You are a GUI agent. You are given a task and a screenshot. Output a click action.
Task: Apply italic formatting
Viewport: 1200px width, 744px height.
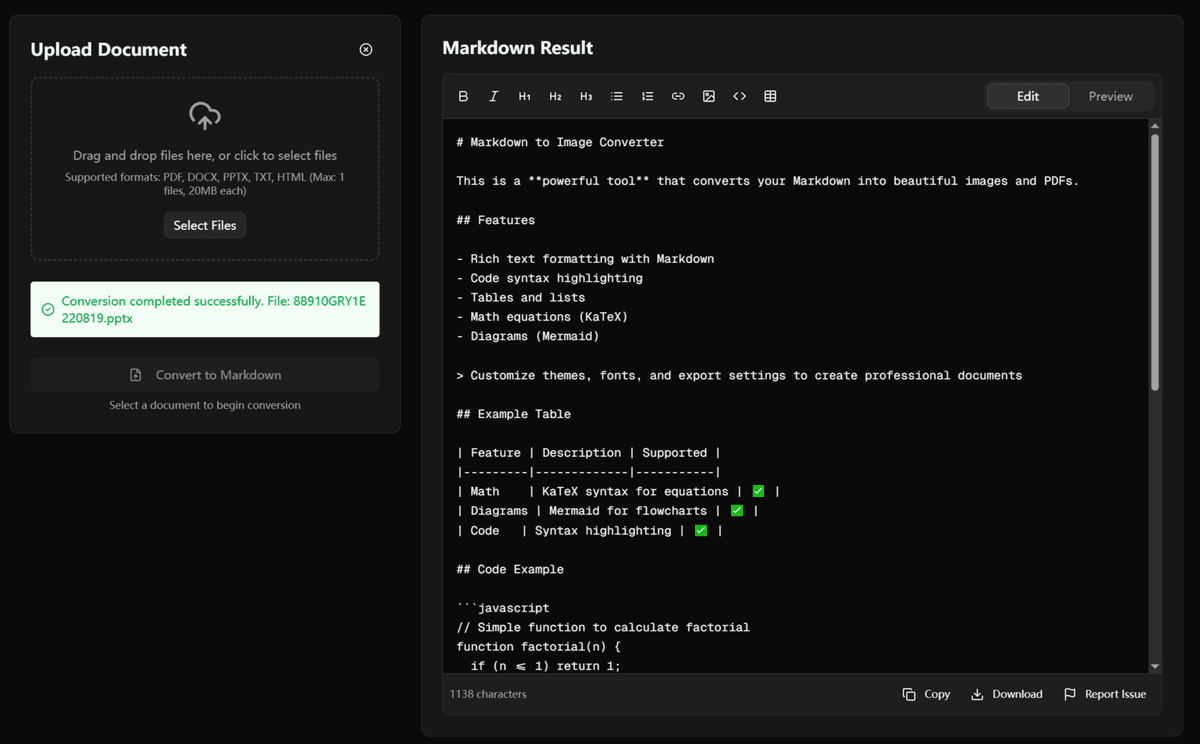tap(493, 95)
